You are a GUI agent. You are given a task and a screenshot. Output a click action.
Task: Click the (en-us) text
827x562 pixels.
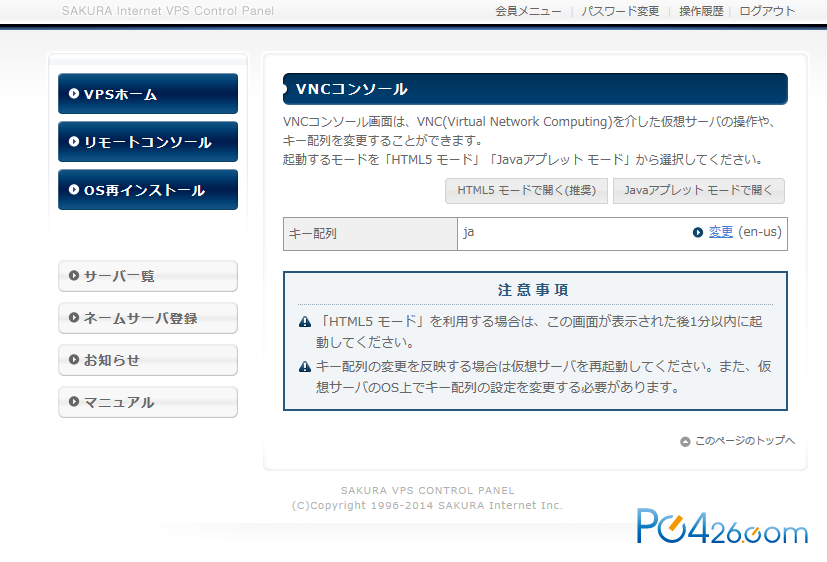click(760, 232)
